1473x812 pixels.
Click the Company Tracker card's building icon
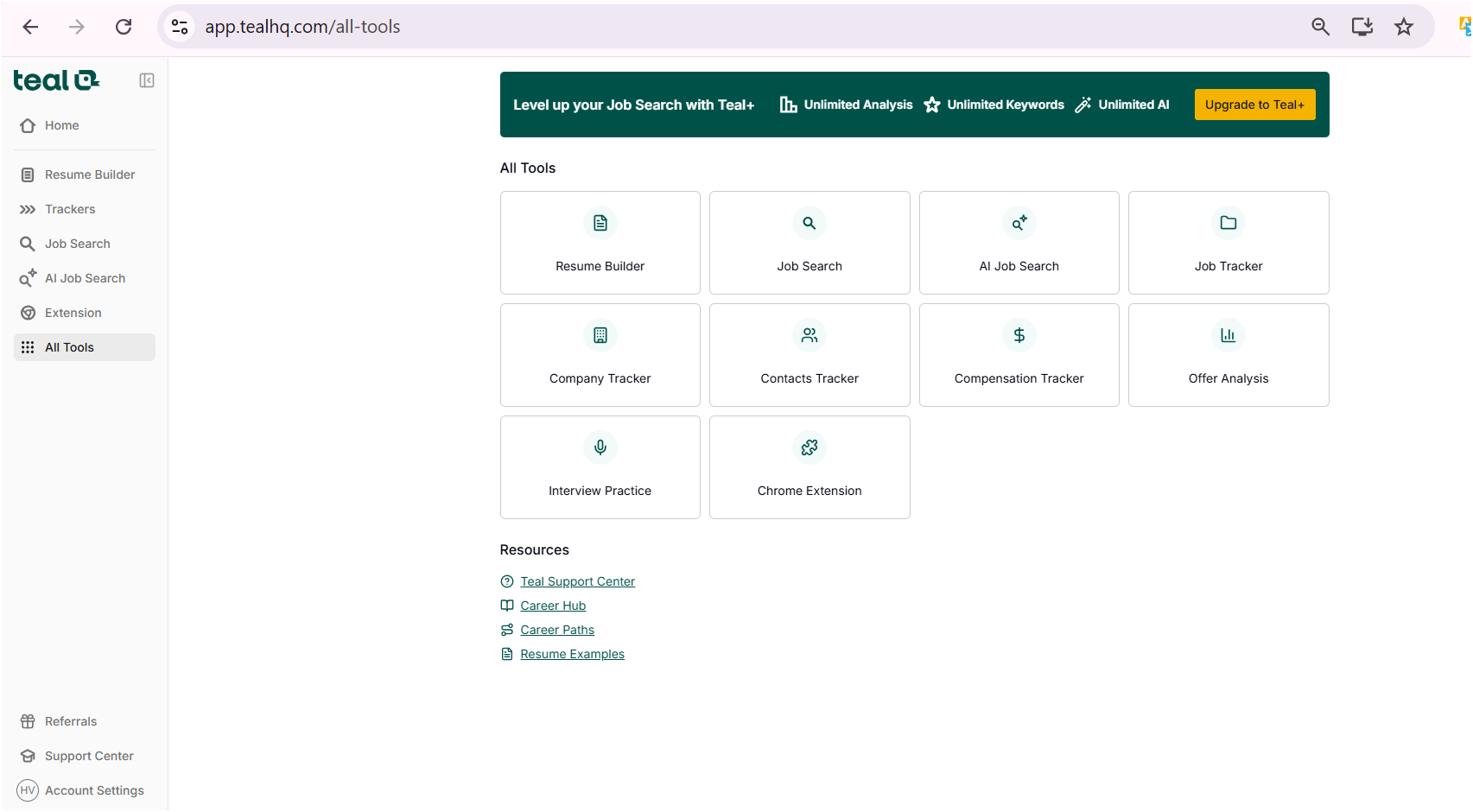coord(600,335)
